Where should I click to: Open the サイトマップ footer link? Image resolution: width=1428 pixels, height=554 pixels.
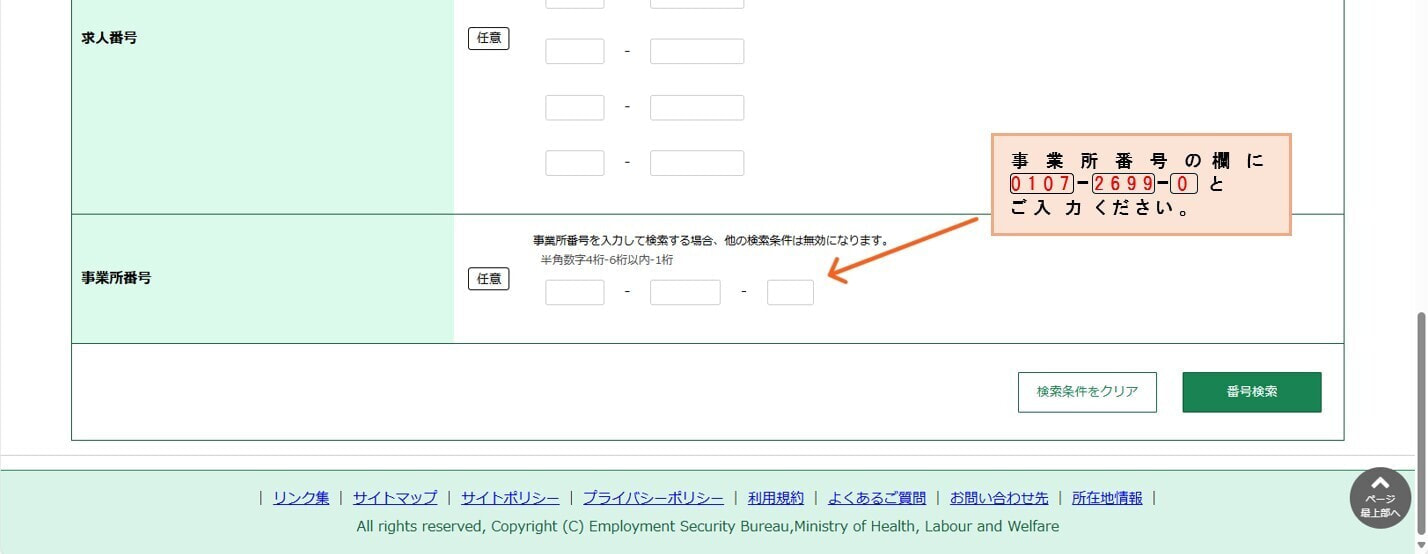coord(395,498)
